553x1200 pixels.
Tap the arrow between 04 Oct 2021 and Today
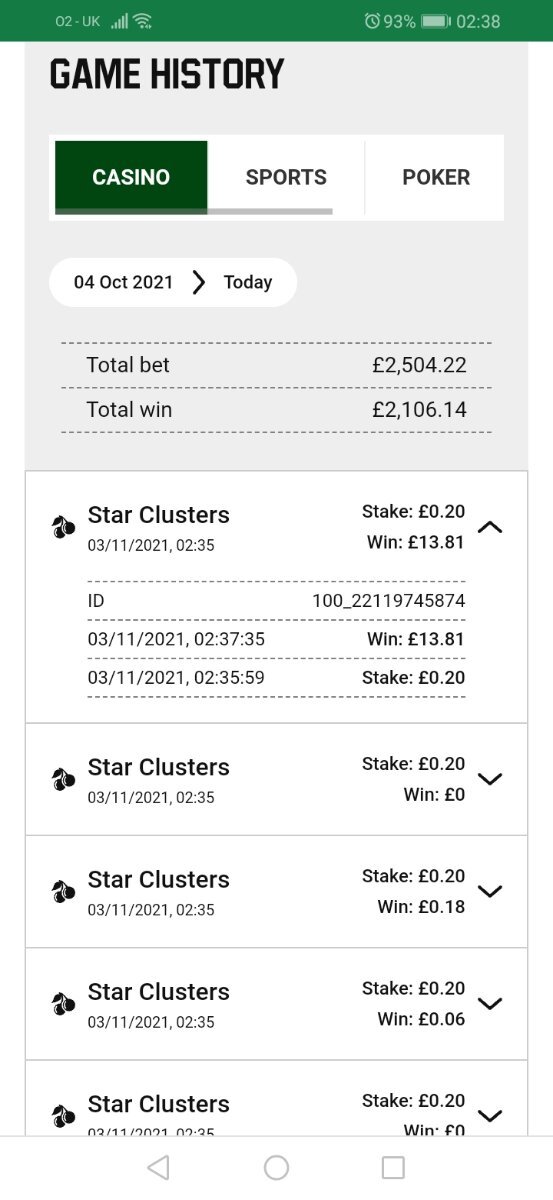coord(198,282)
